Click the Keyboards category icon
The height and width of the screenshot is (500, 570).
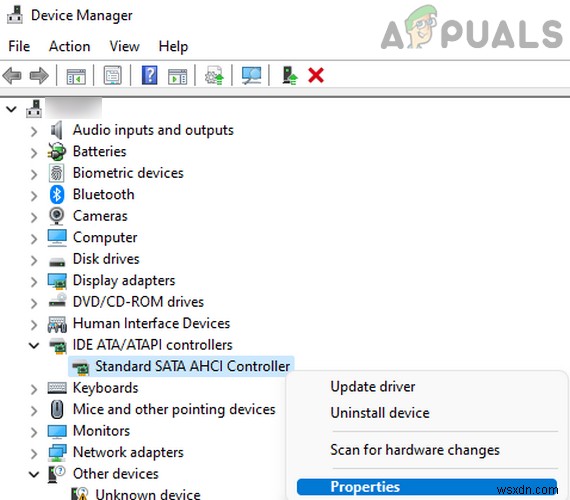tap(57, 388)
